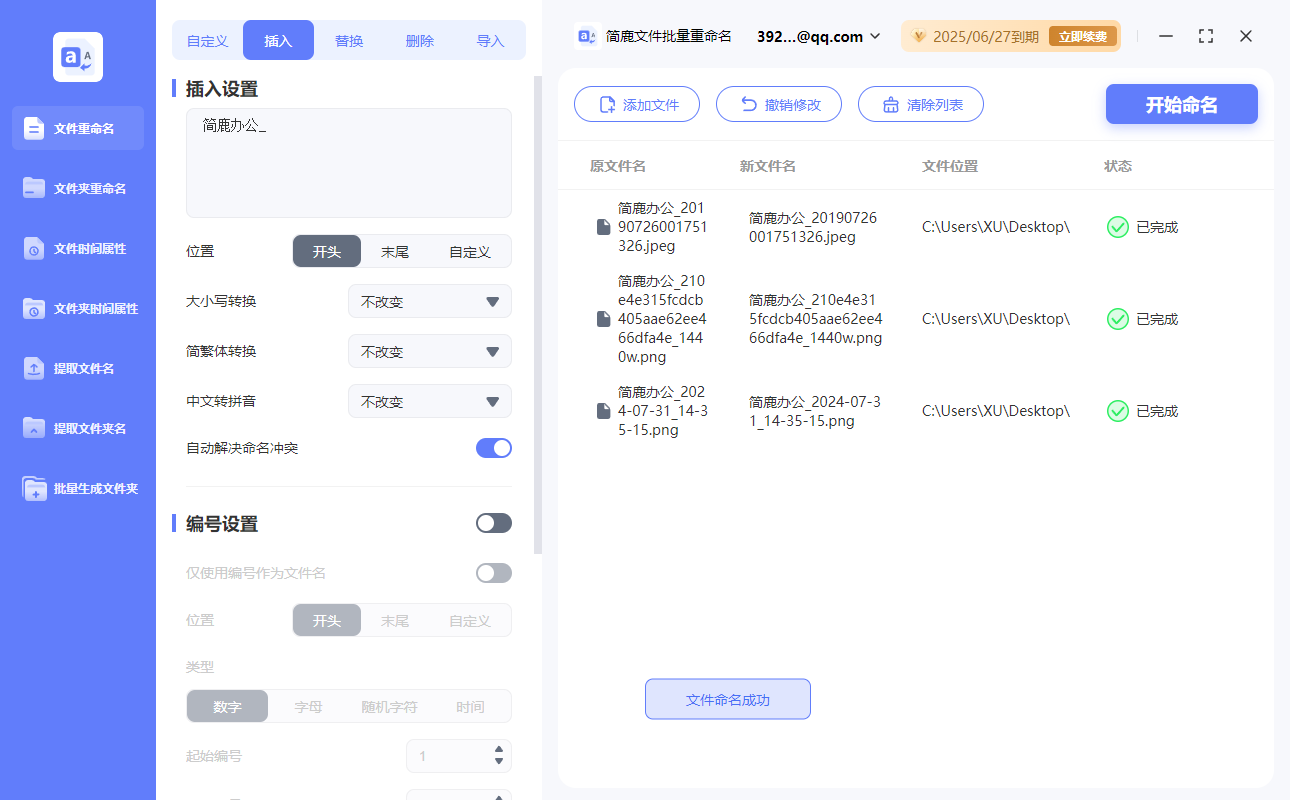The image size is (1290, 800).
Task: Switch to the 删除 tab
Action: click(419, 39)
